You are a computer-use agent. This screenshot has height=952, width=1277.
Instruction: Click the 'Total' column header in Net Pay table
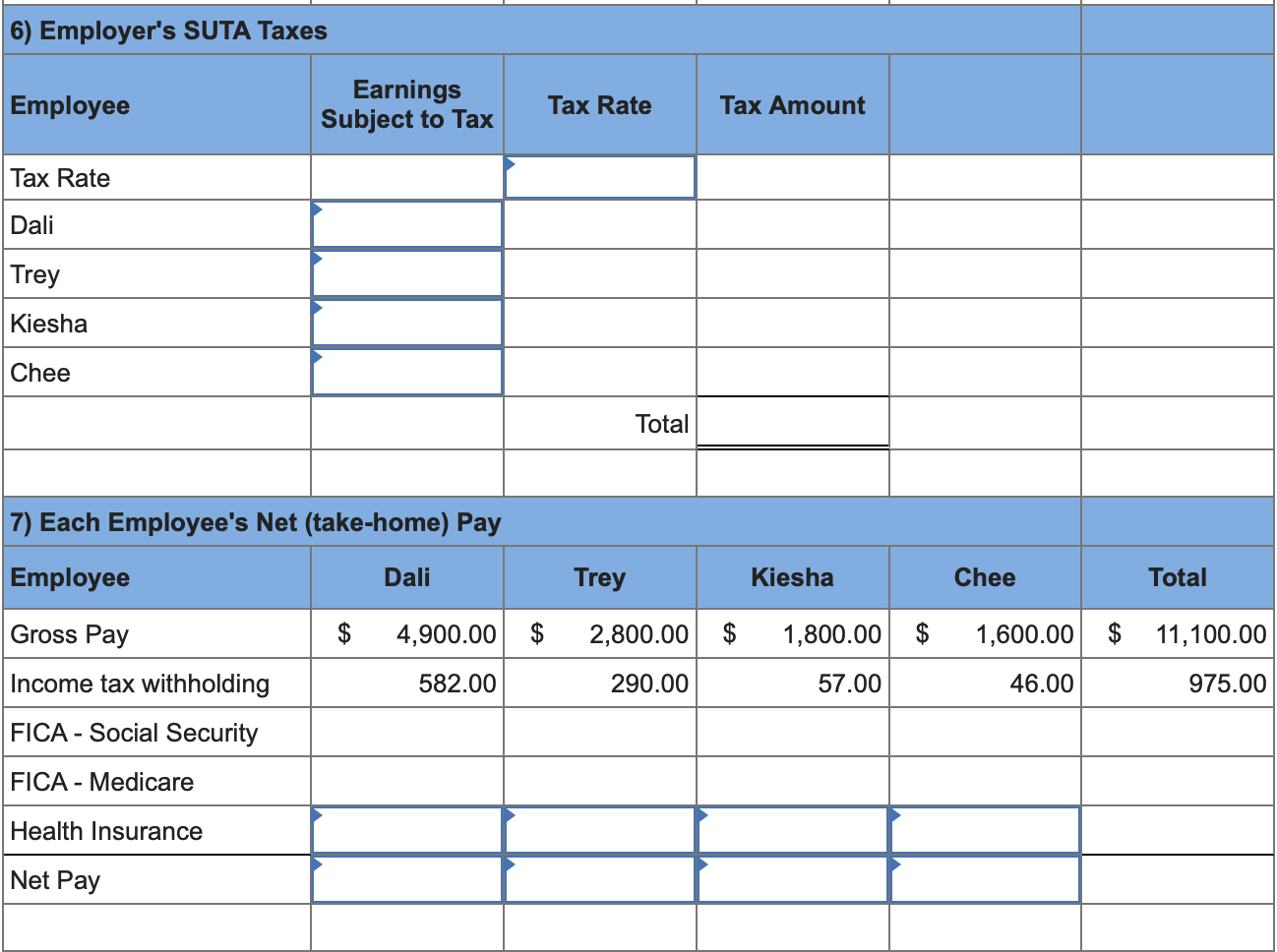coord(1178,577)
